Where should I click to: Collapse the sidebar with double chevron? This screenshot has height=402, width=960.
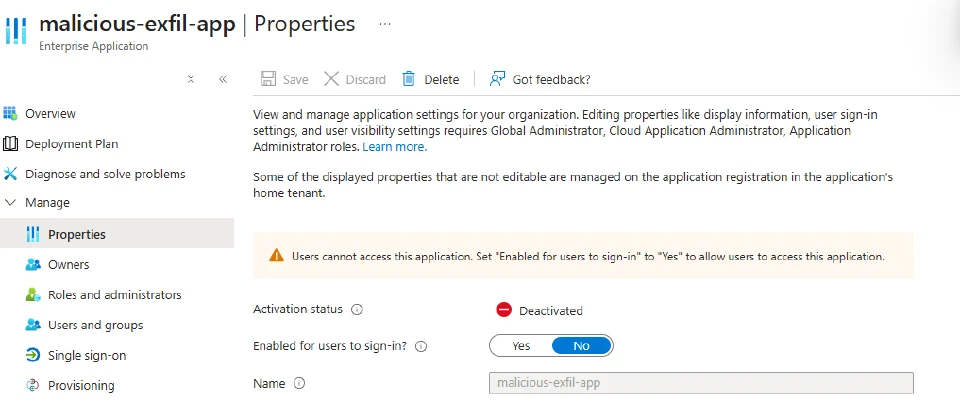223,79
